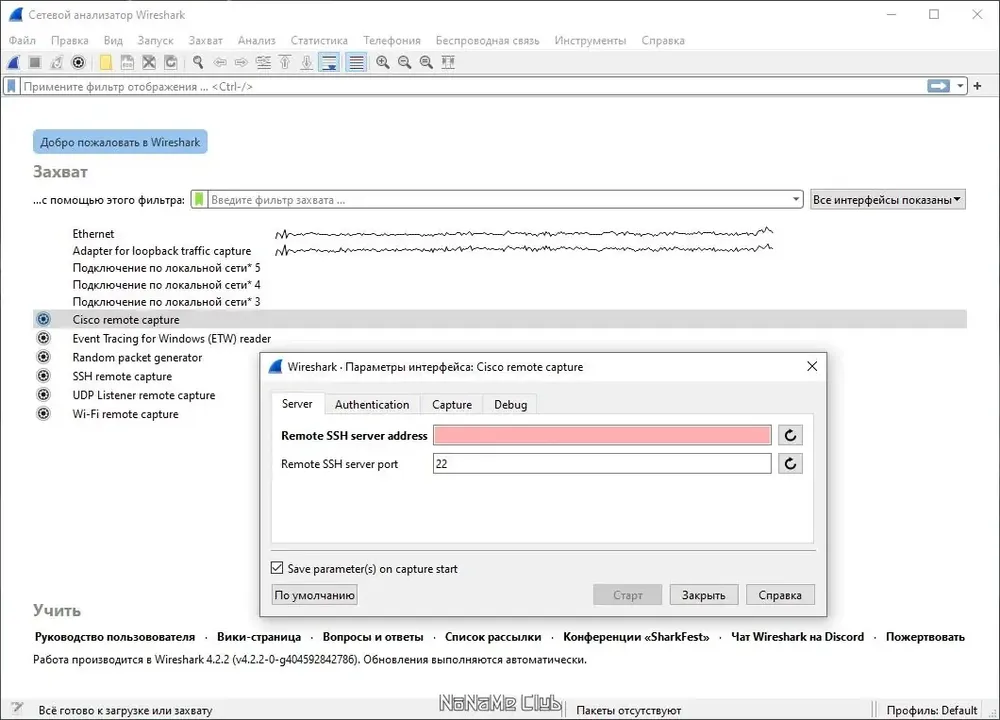This screenshot has height=720, width=1000.
Task: Open the Инструменты menu
Action: click(590, 40)
